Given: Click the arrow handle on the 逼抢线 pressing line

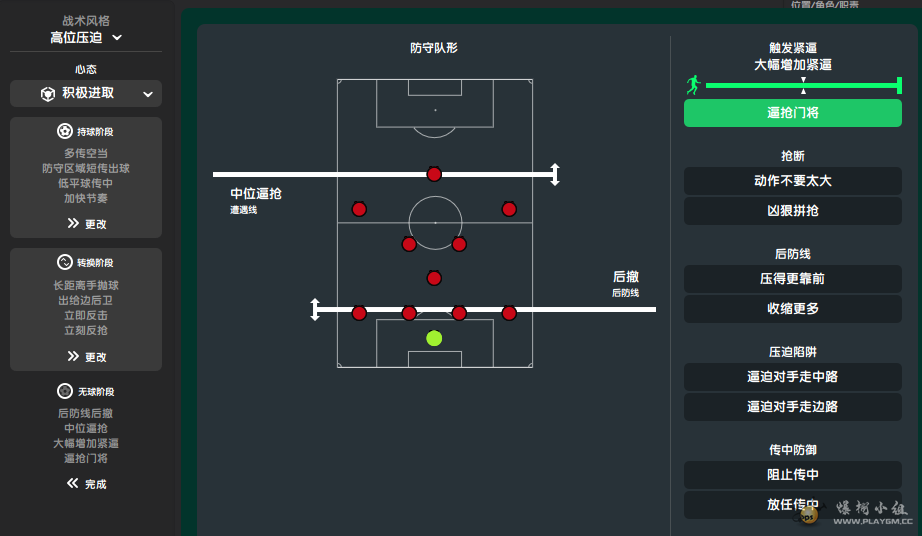Looking at the screenshot, I should pyautogui.click(x=555, y=174).
